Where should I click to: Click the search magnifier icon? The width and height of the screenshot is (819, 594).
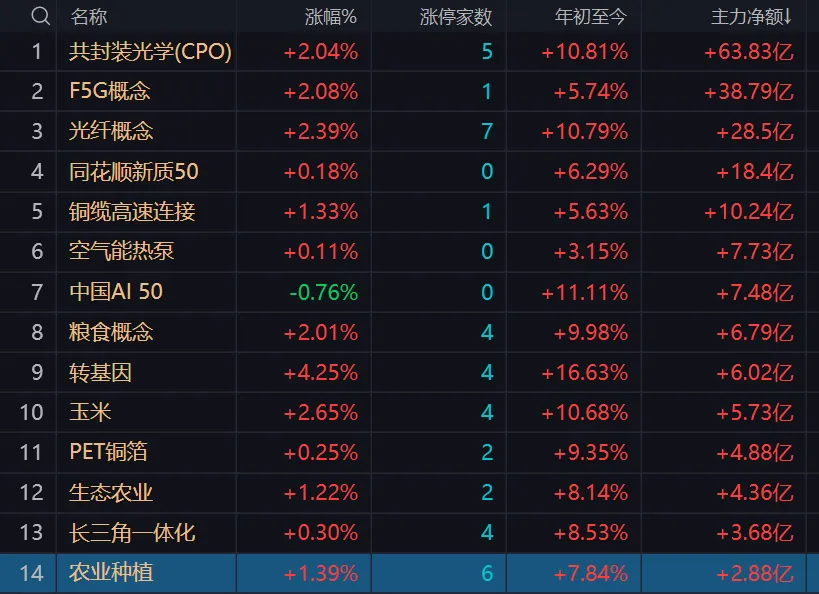click(x=40, y=16)
